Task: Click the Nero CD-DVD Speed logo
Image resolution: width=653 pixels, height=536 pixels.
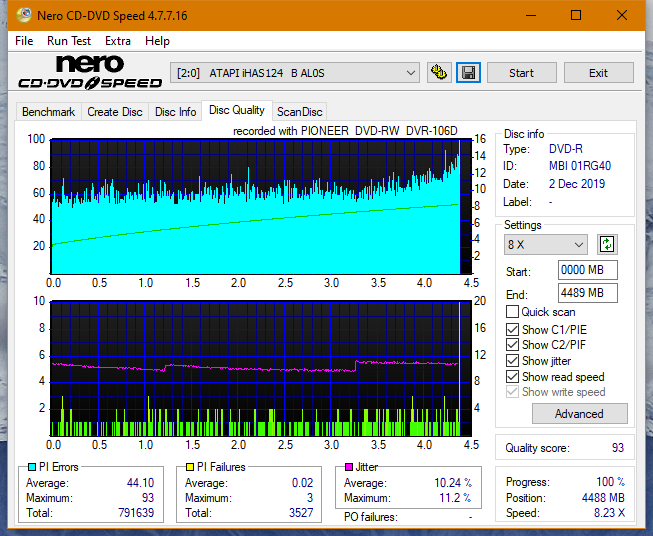Action: point(90,72)
